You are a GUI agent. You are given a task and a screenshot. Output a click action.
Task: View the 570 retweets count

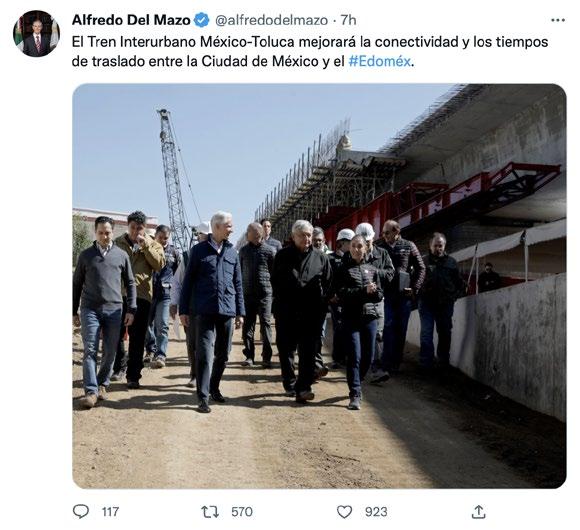[242, 512]
